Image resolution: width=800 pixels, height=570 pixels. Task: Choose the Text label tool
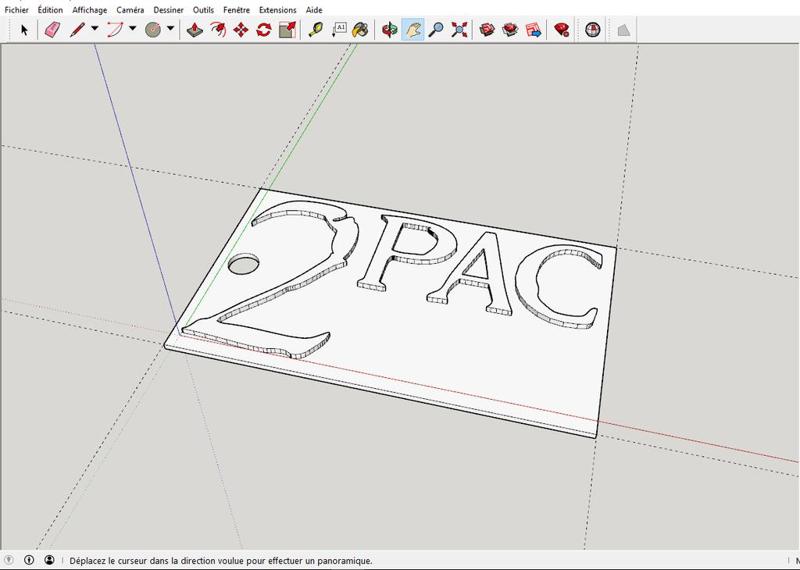339,30
